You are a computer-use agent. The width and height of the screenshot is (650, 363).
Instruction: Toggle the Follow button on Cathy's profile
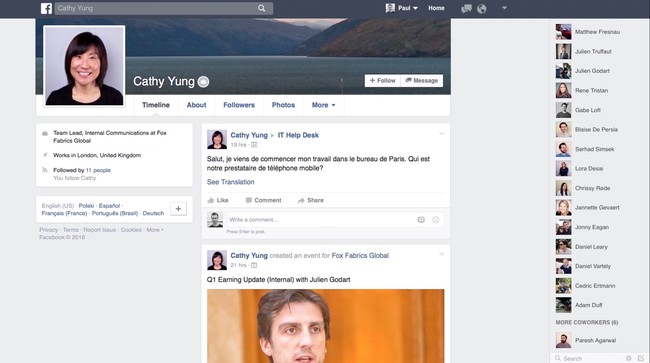click(382, 80)
